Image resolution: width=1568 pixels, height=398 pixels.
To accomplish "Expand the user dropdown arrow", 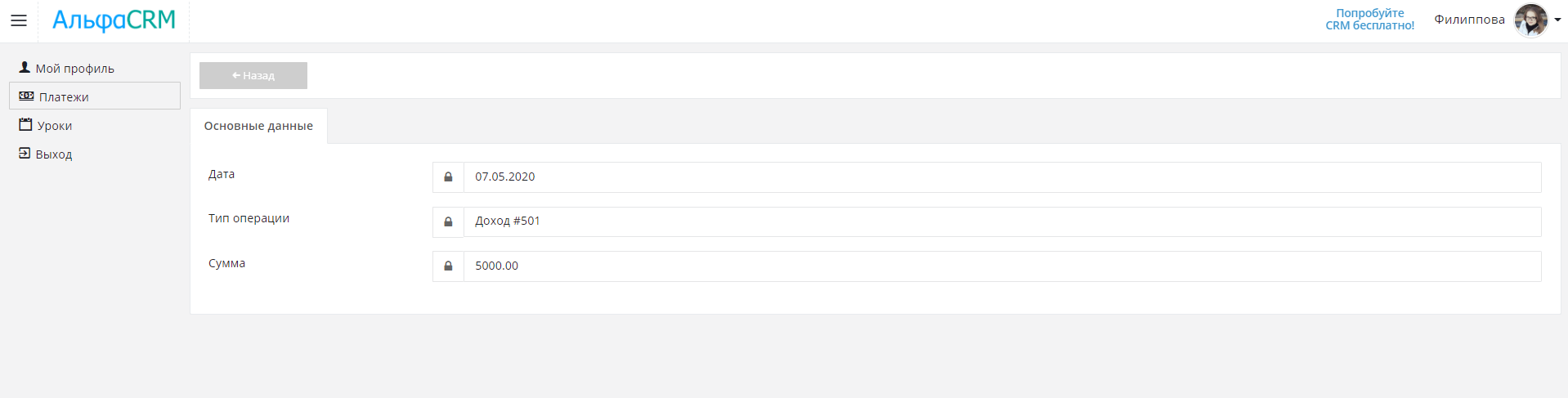I will coord(1557,20).
